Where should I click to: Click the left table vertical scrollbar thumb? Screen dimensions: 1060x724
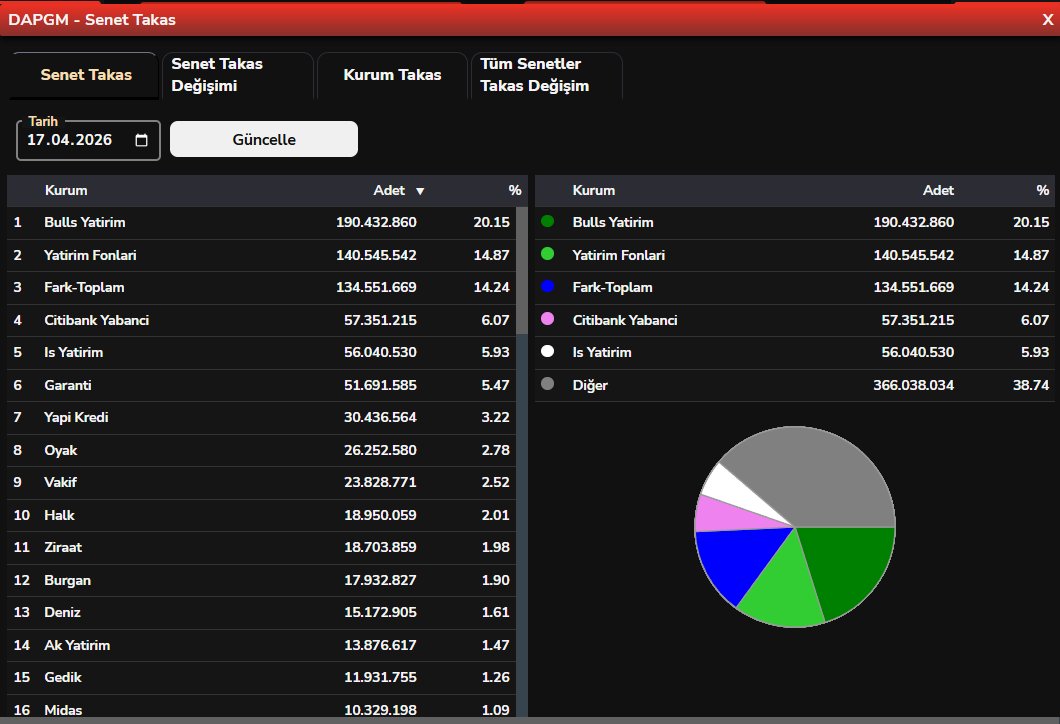click(x=522, y=270)
